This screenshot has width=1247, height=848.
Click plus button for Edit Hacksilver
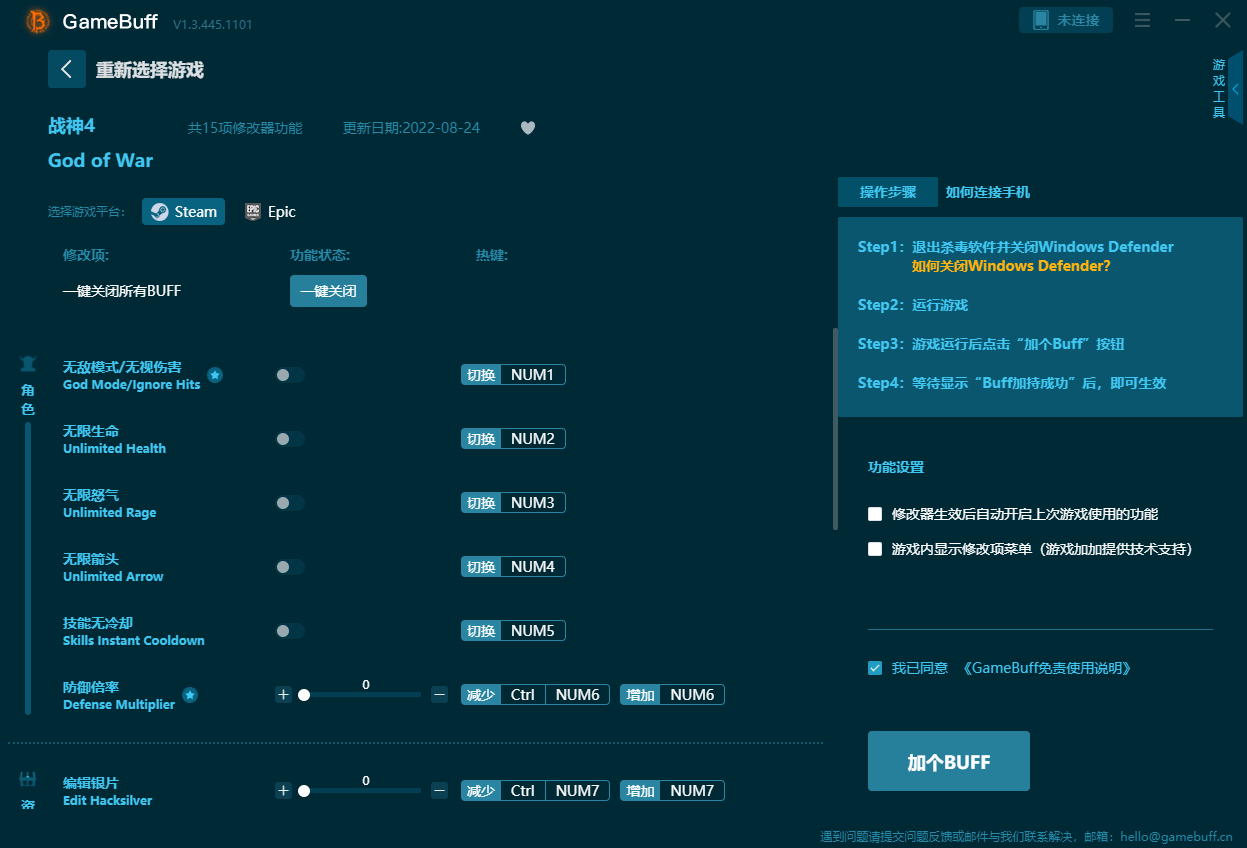[x=284, y=791]
